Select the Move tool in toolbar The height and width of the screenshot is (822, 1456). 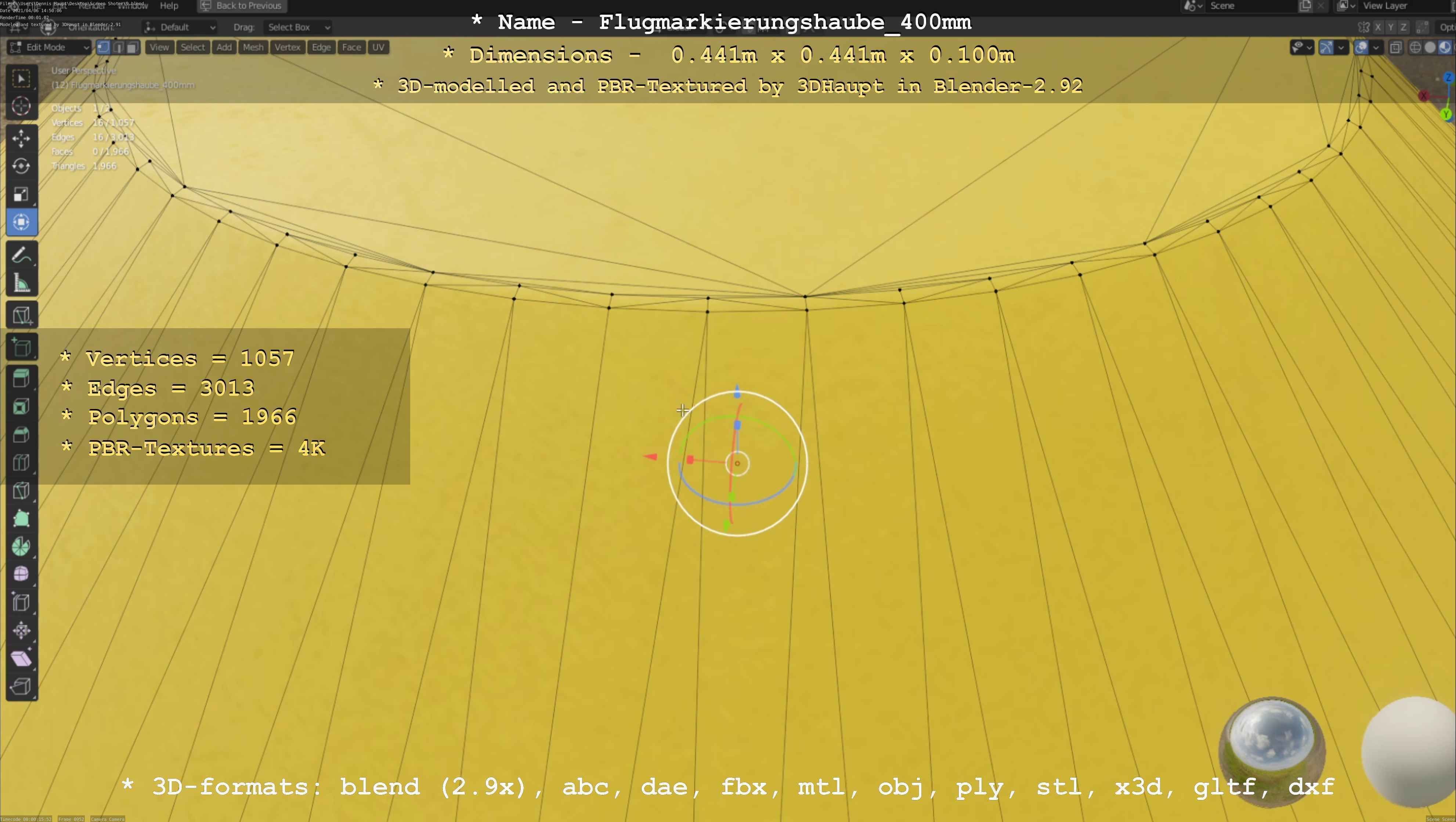pyautogui.click(x=21, y=138)
